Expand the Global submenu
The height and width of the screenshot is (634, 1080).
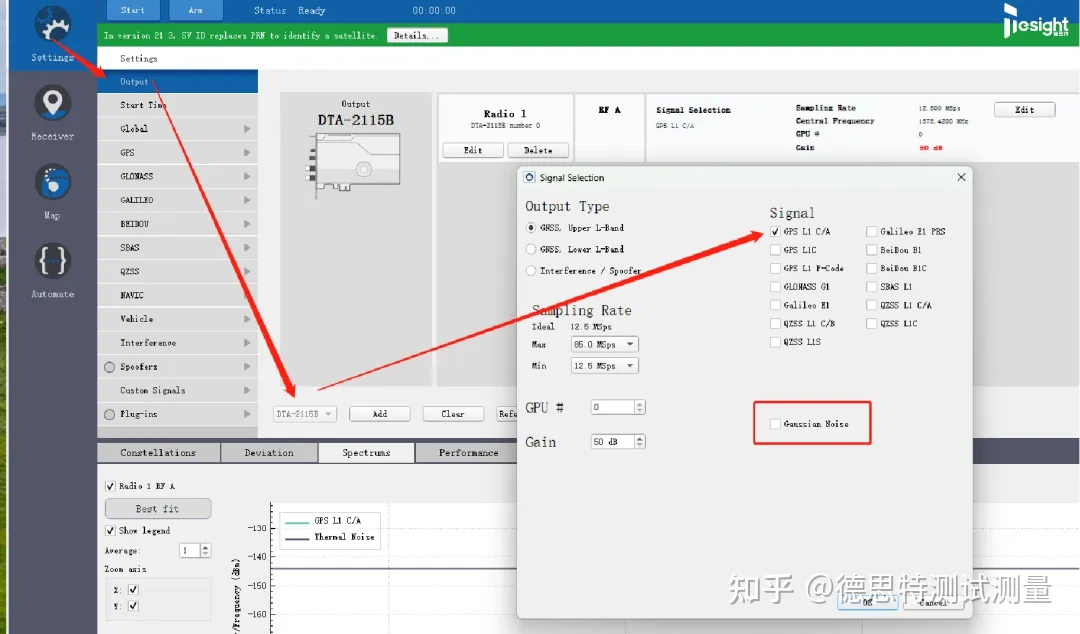tap(178, 129)
